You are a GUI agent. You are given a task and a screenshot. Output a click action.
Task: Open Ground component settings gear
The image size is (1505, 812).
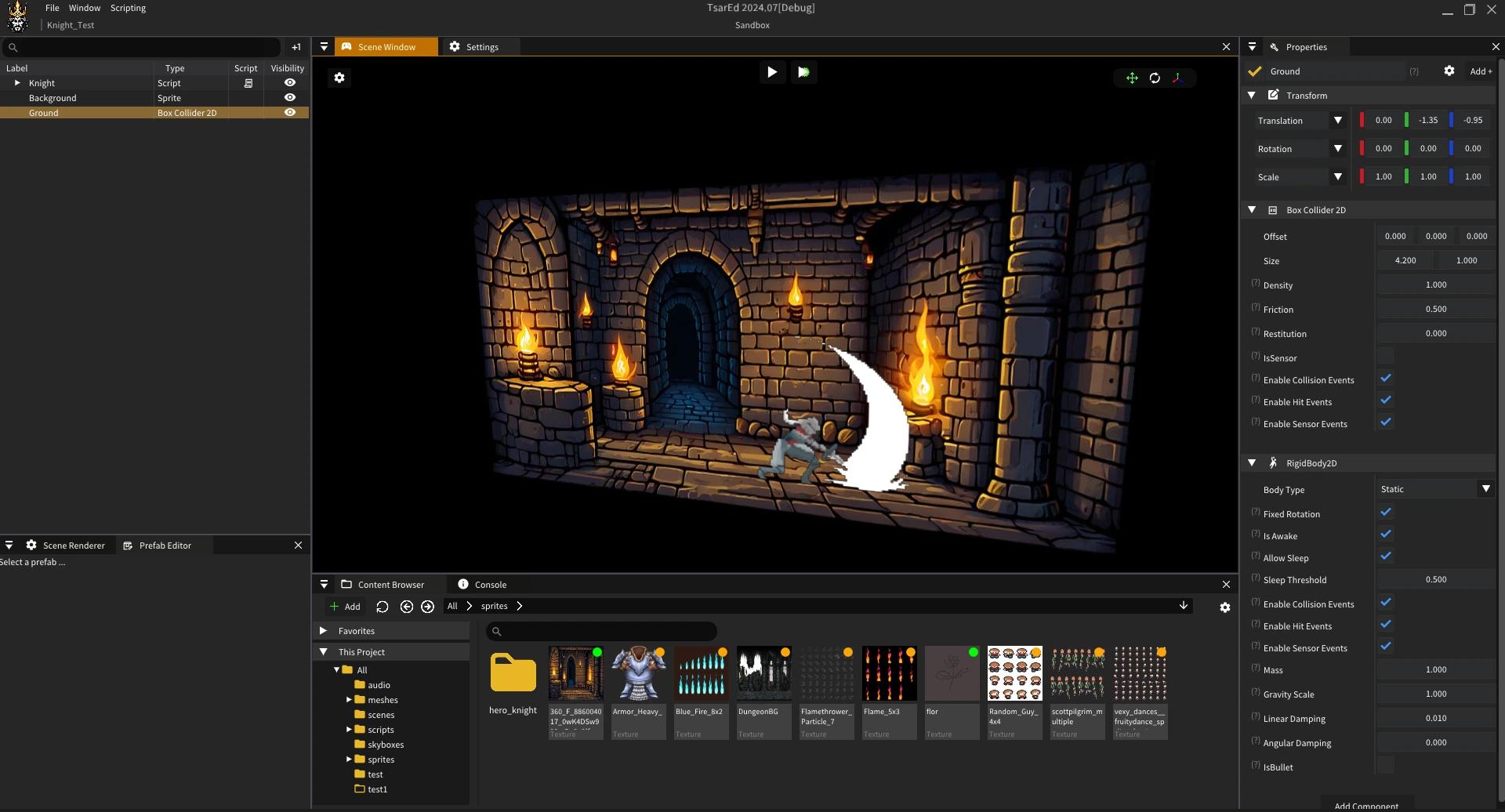click(1449, 71)
